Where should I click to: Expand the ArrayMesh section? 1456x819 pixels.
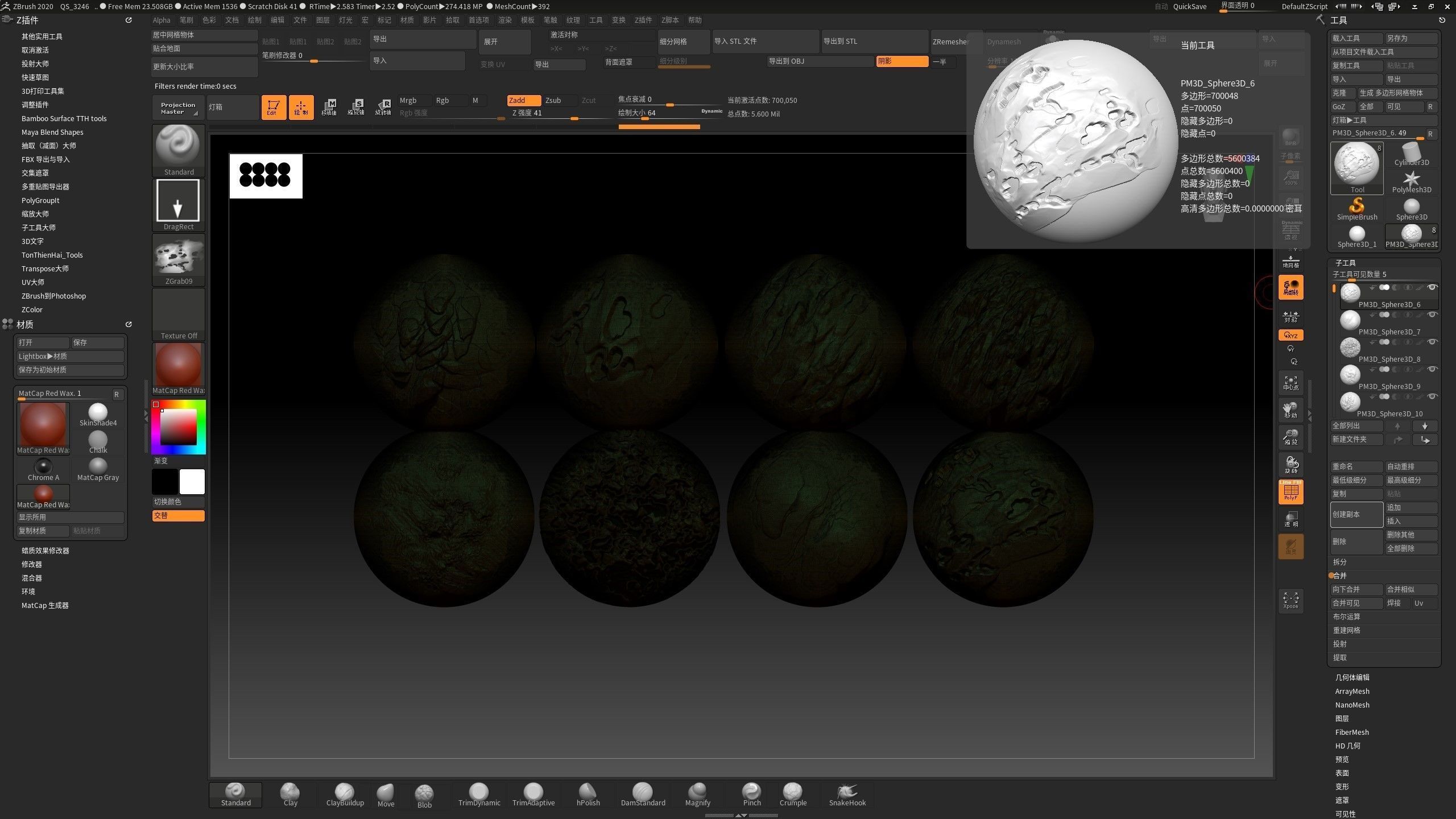point(1352,691)
